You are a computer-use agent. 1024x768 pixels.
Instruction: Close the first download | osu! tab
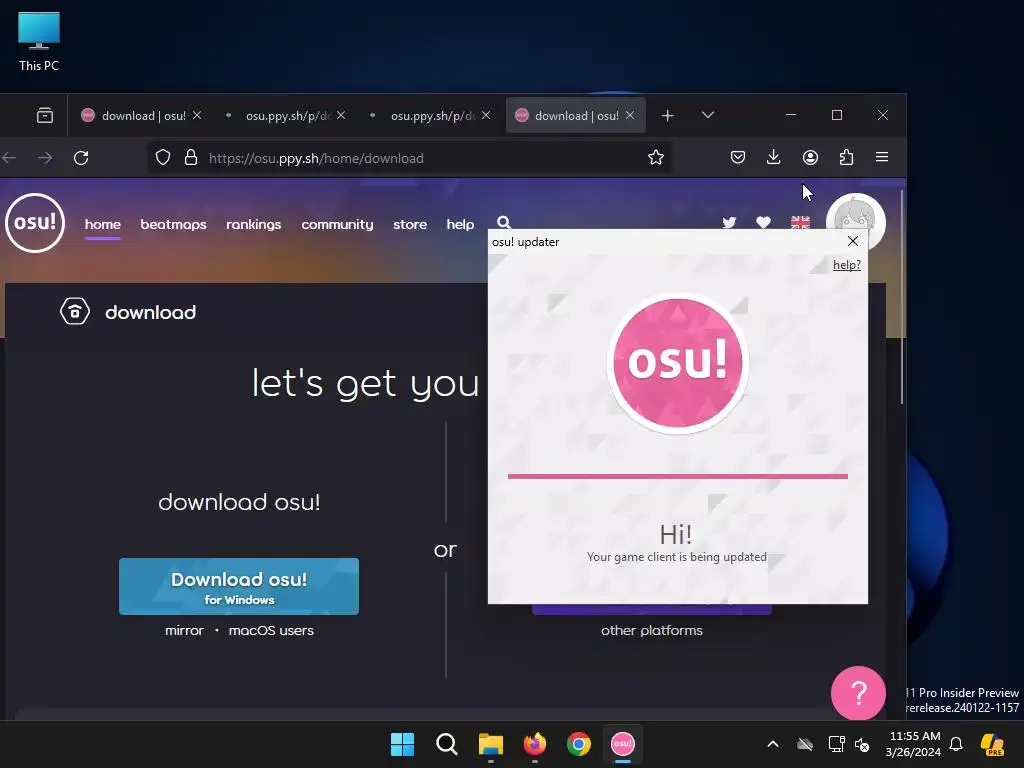(x=197, y=115)
